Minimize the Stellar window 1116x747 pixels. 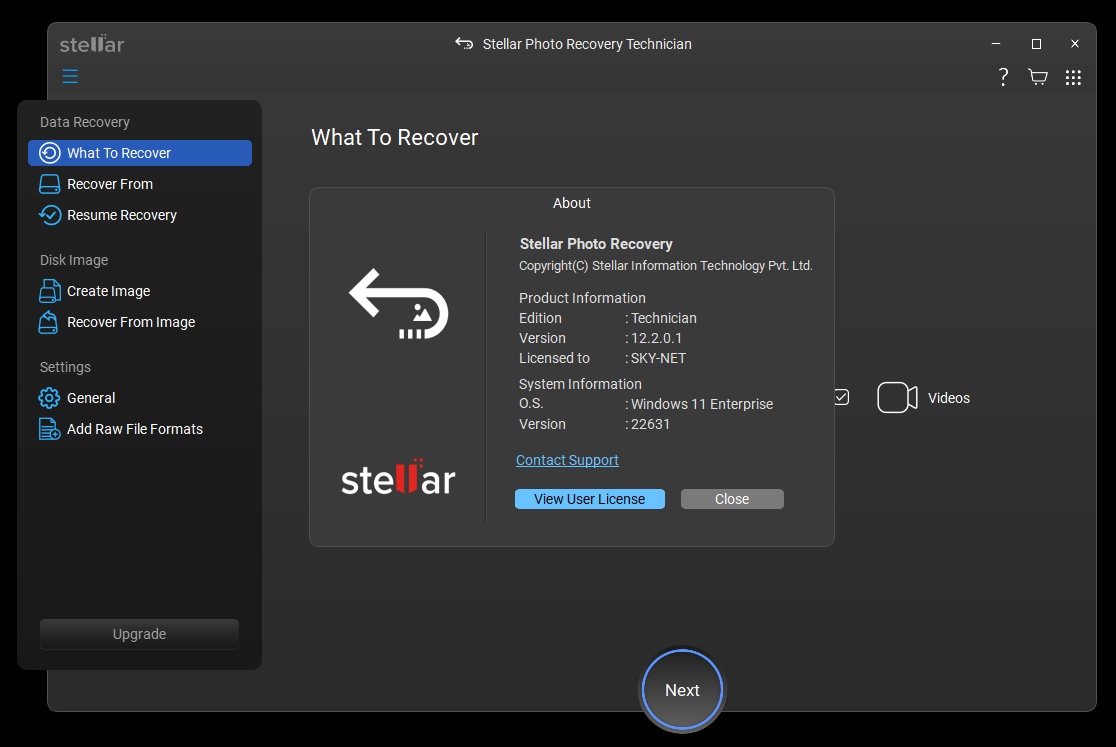tap(996, 44)
